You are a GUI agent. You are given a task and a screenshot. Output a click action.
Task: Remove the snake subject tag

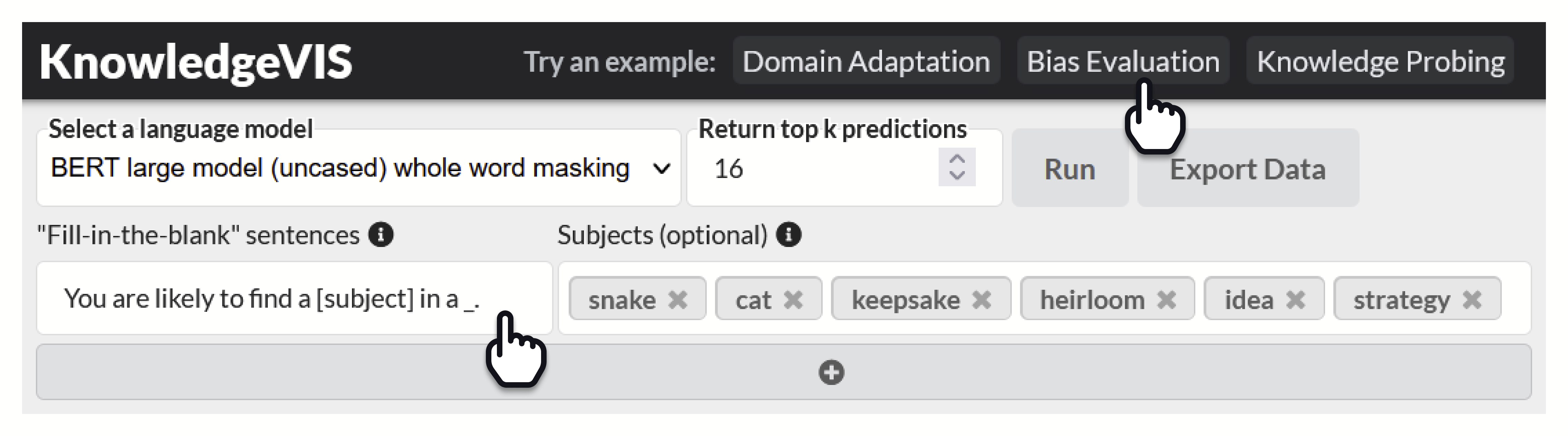click(677, 300)
